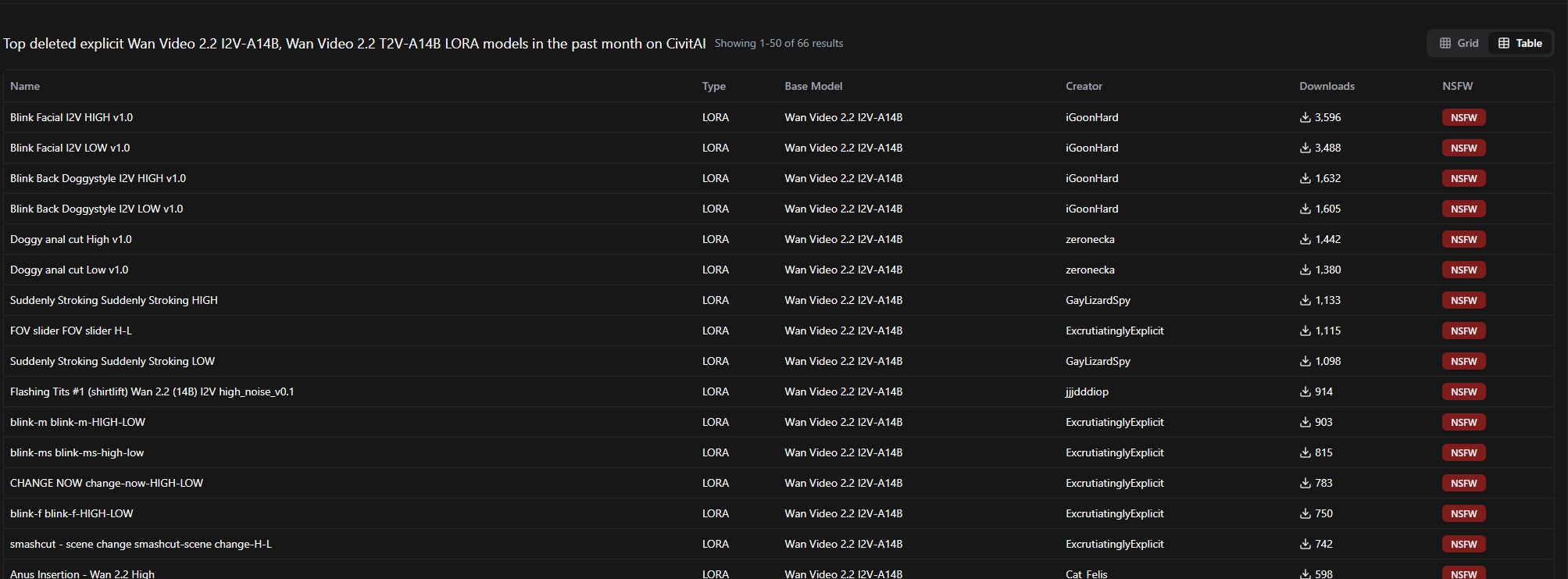Click download icon next to 815

point(1305,452)
